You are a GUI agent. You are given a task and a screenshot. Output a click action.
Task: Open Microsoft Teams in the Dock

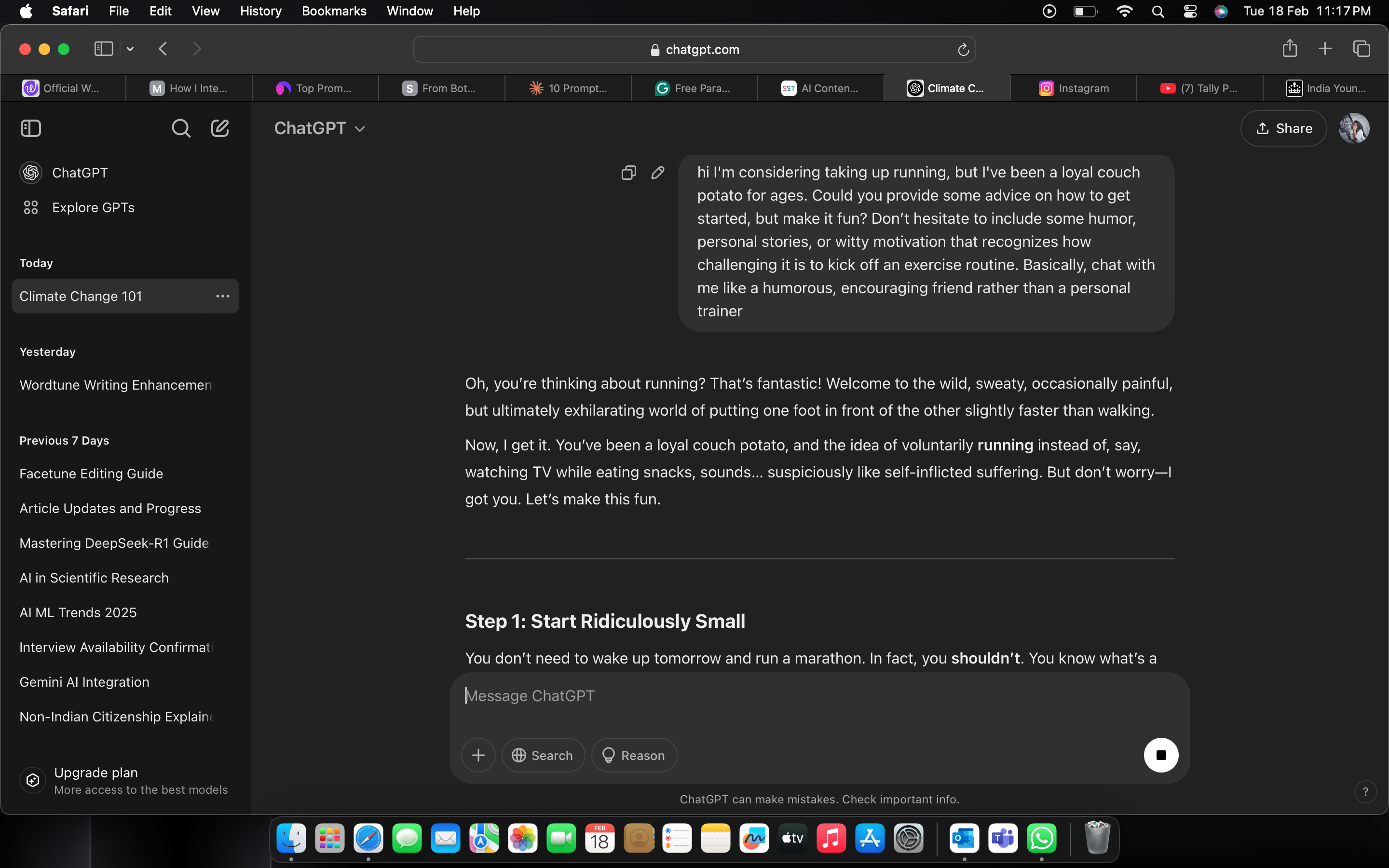1003,839
